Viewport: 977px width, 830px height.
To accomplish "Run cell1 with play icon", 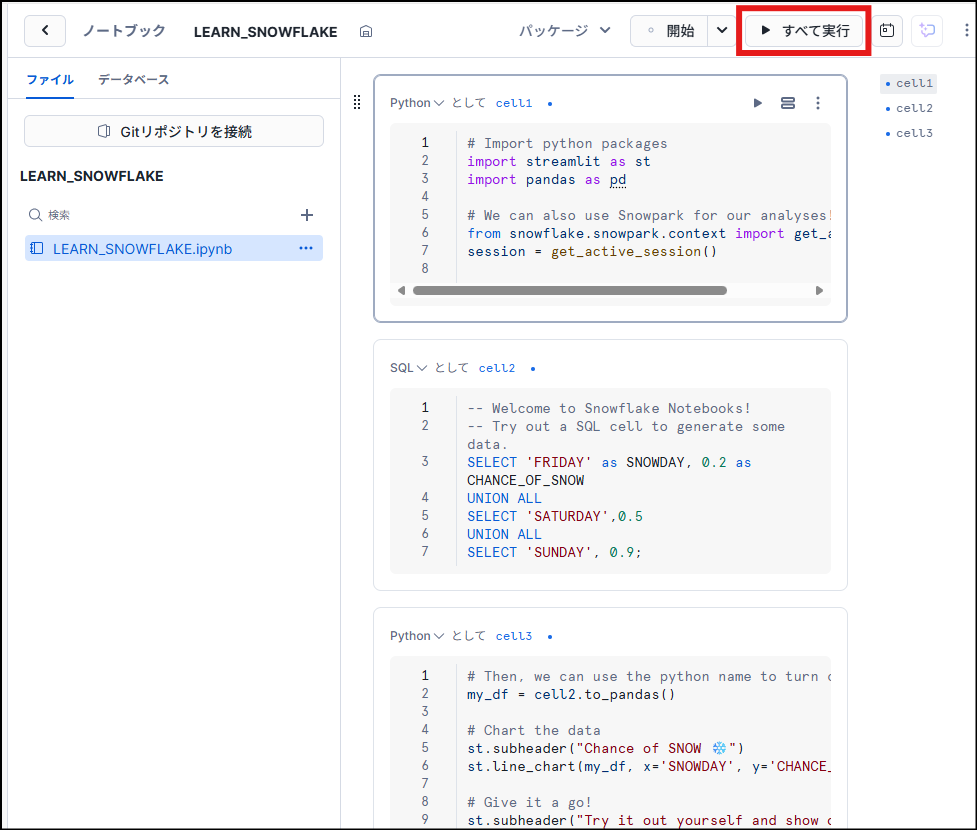I will (x=757, y=103).
